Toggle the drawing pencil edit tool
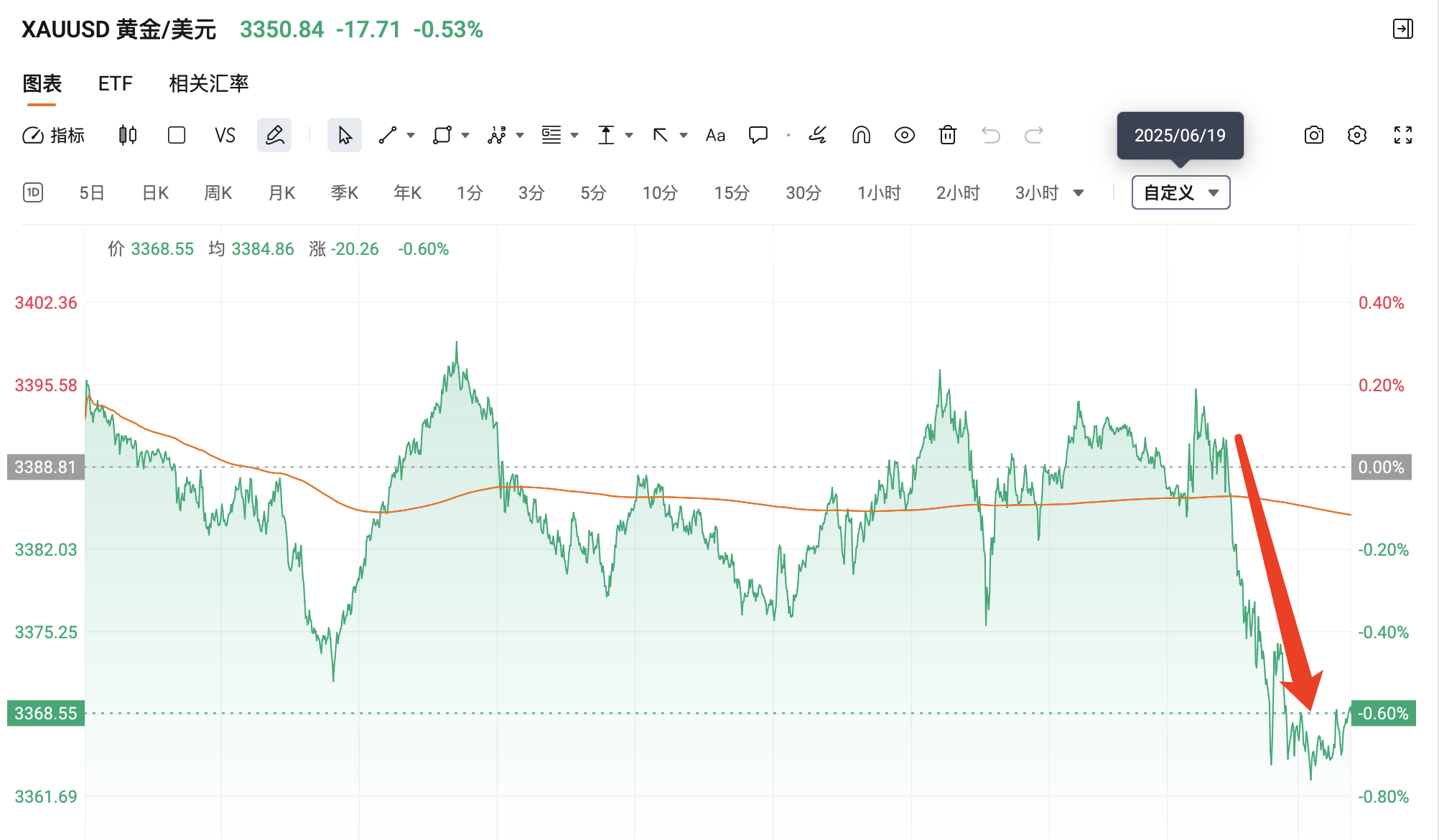Screen dimensions: 1439x840 [x=274, y=135]
